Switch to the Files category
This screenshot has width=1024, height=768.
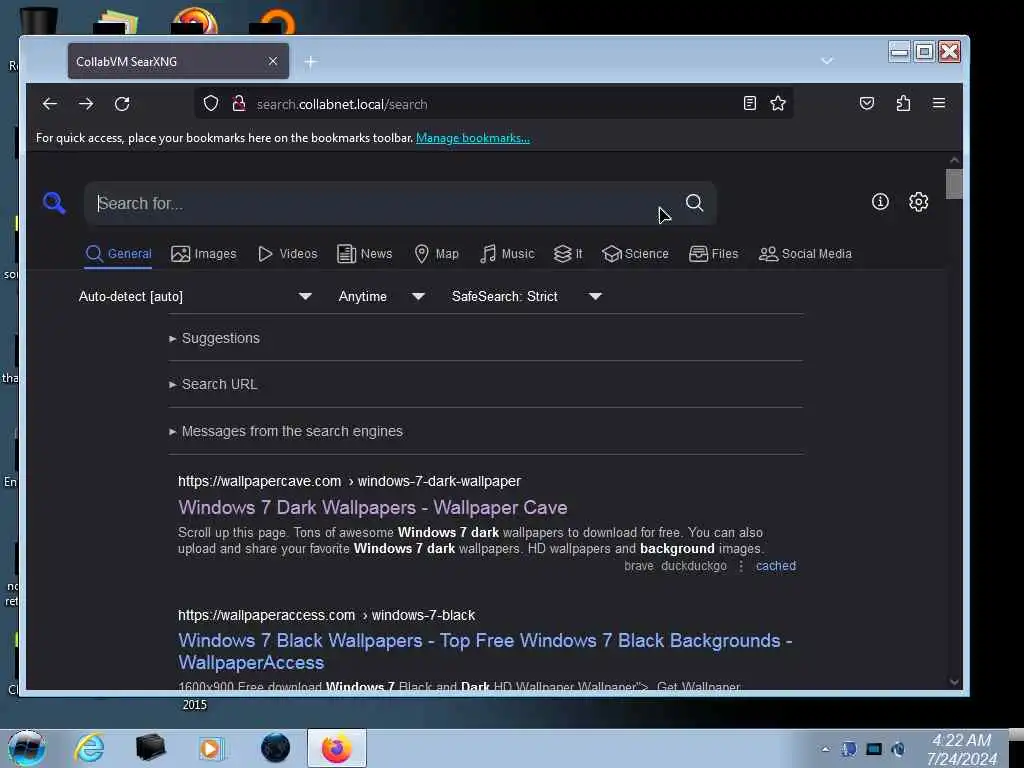coord(713,254)
